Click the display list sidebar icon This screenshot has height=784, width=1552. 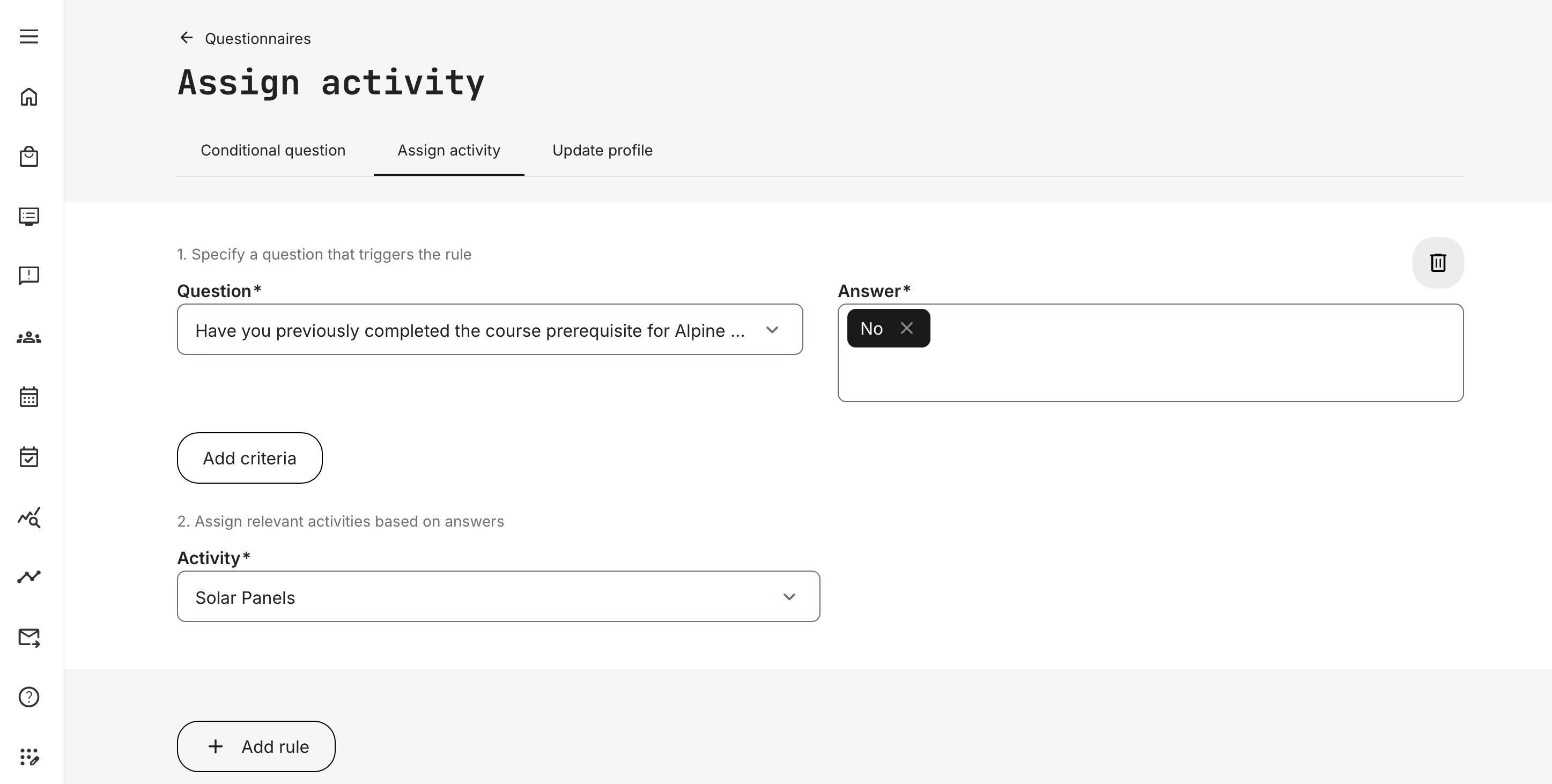[28, 216]
